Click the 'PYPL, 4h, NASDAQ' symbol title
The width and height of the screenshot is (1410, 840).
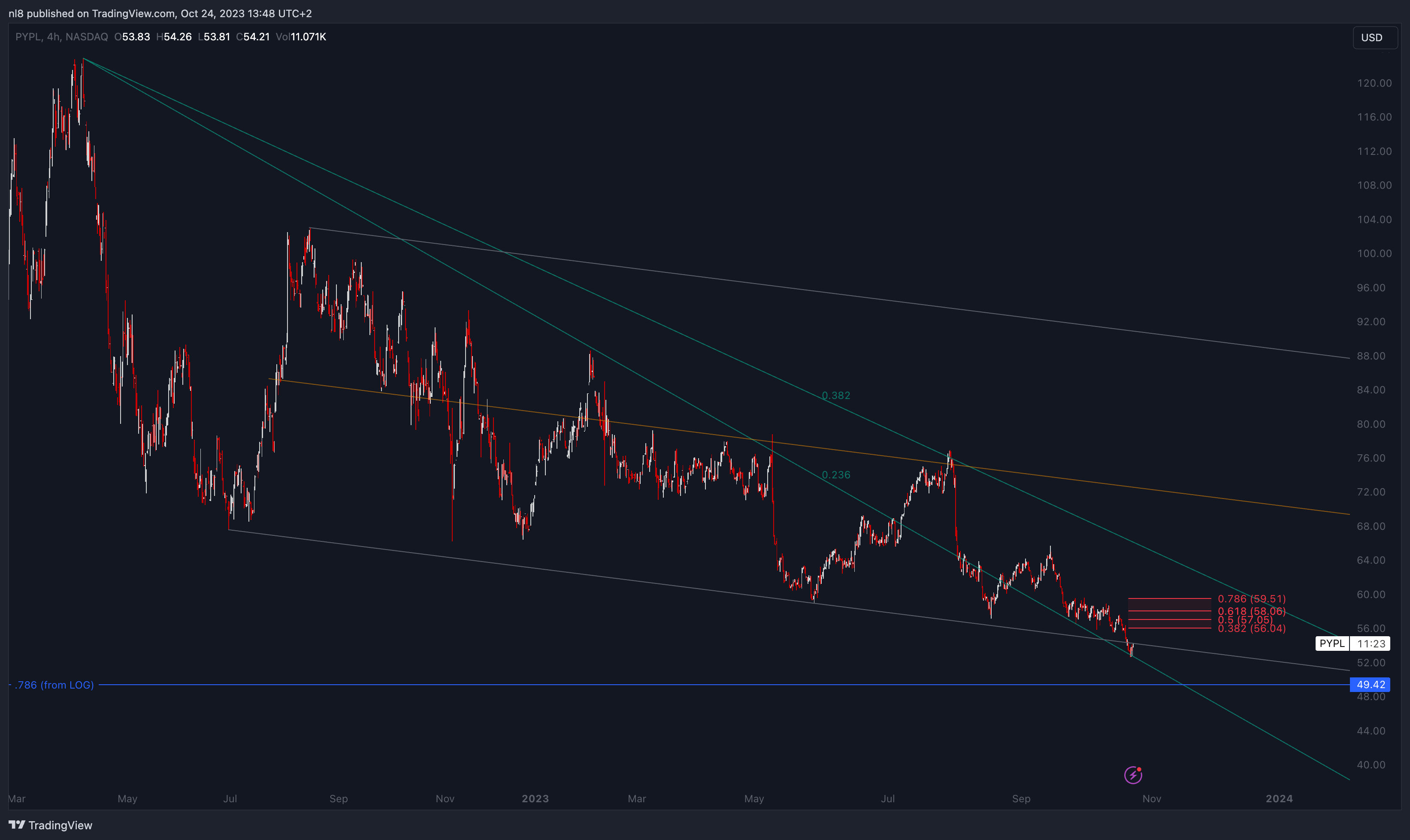pos(62,37)
